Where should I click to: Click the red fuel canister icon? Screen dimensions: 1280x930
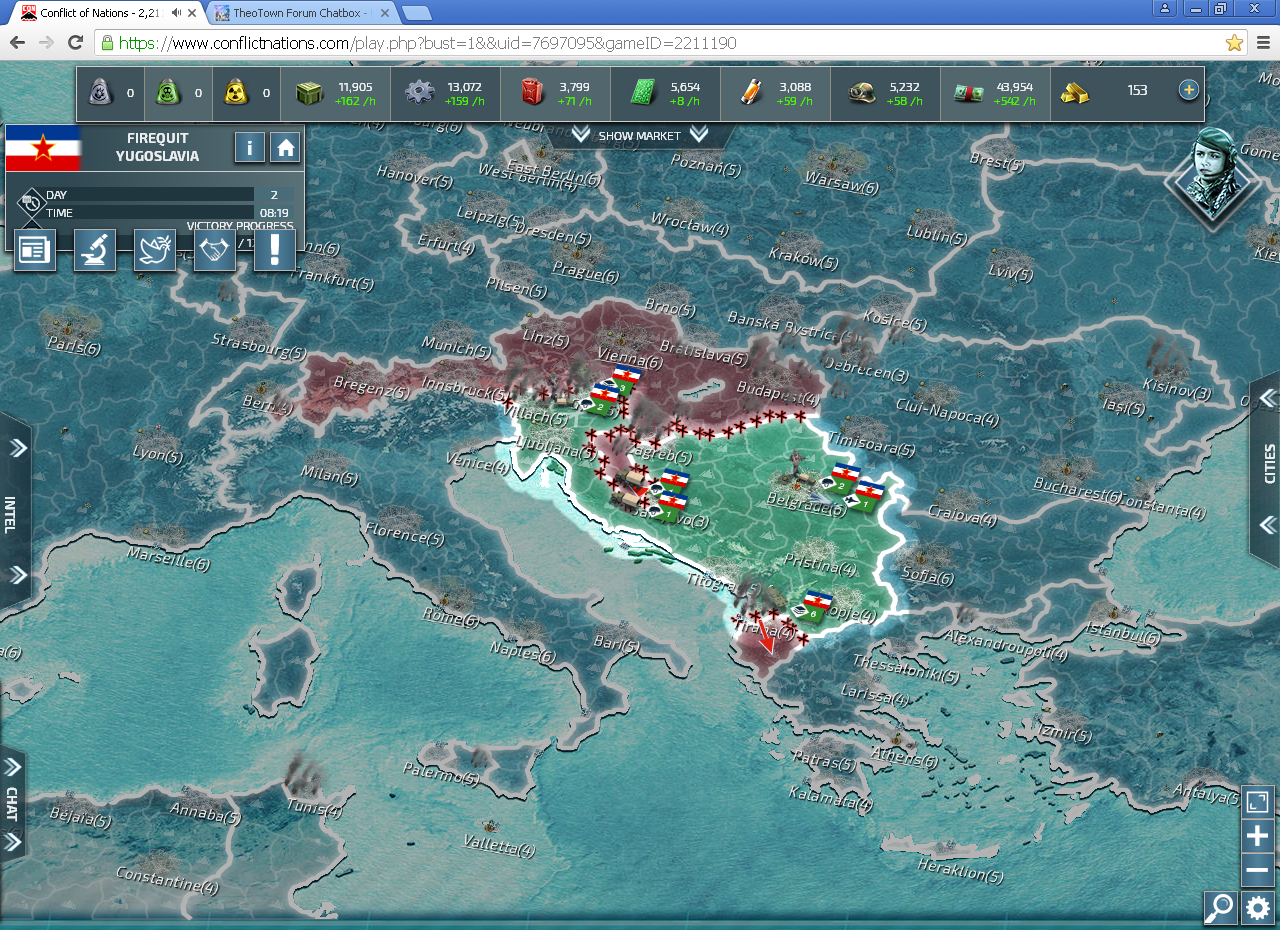(x=532, y=93)
